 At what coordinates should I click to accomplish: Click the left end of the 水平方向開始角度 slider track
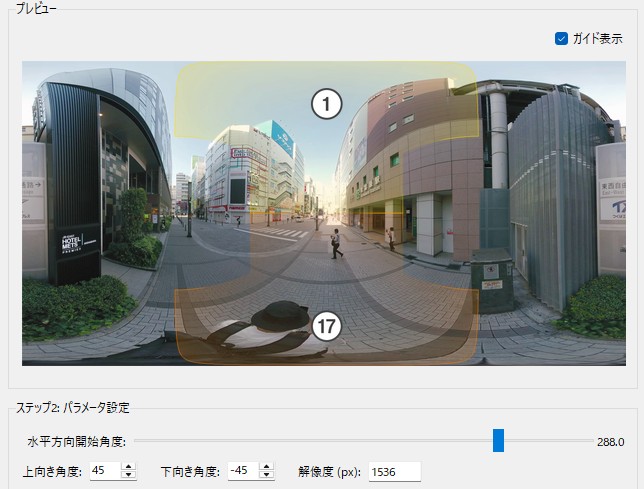tap(137, 441)
